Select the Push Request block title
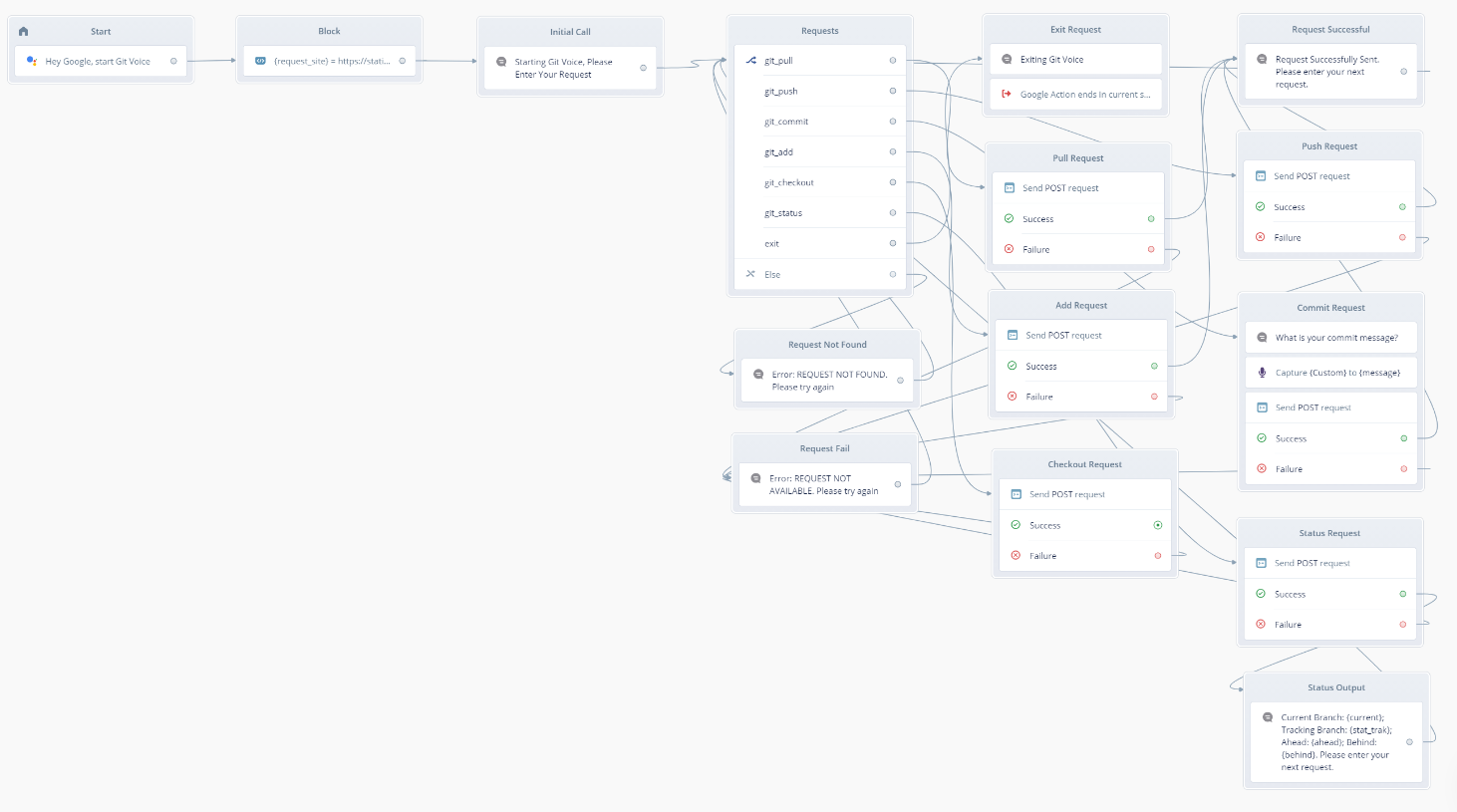This screenshot has height=812, width=1457. click(1329, 146)
